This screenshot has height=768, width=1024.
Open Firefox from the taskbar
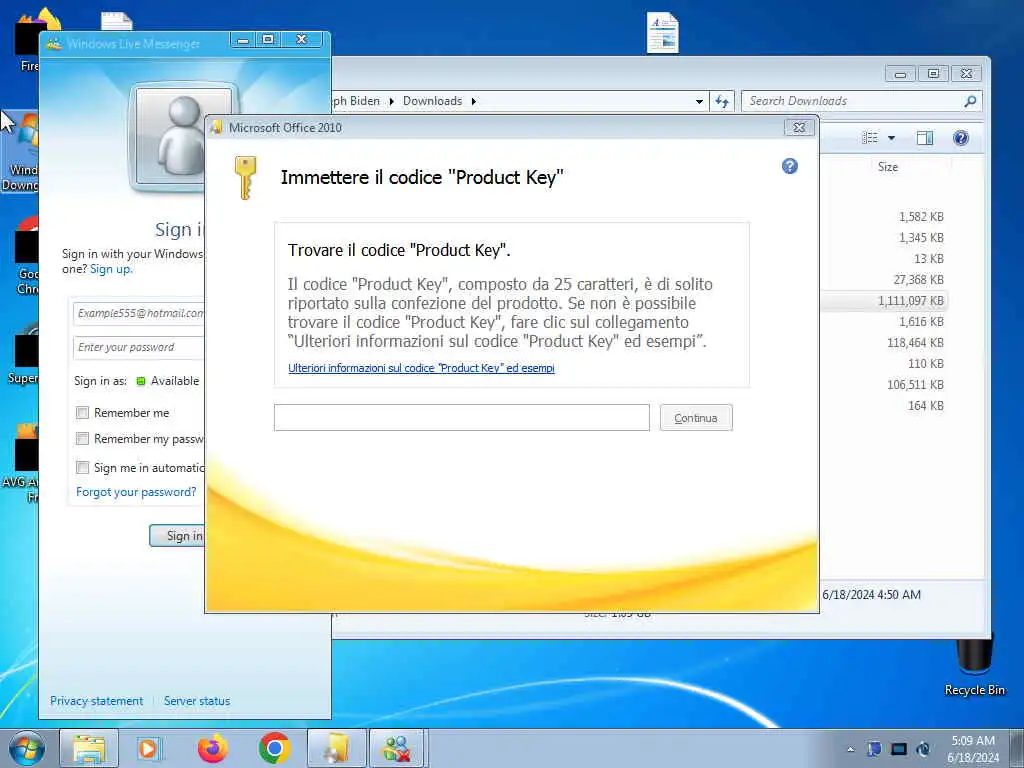point(212,748)
